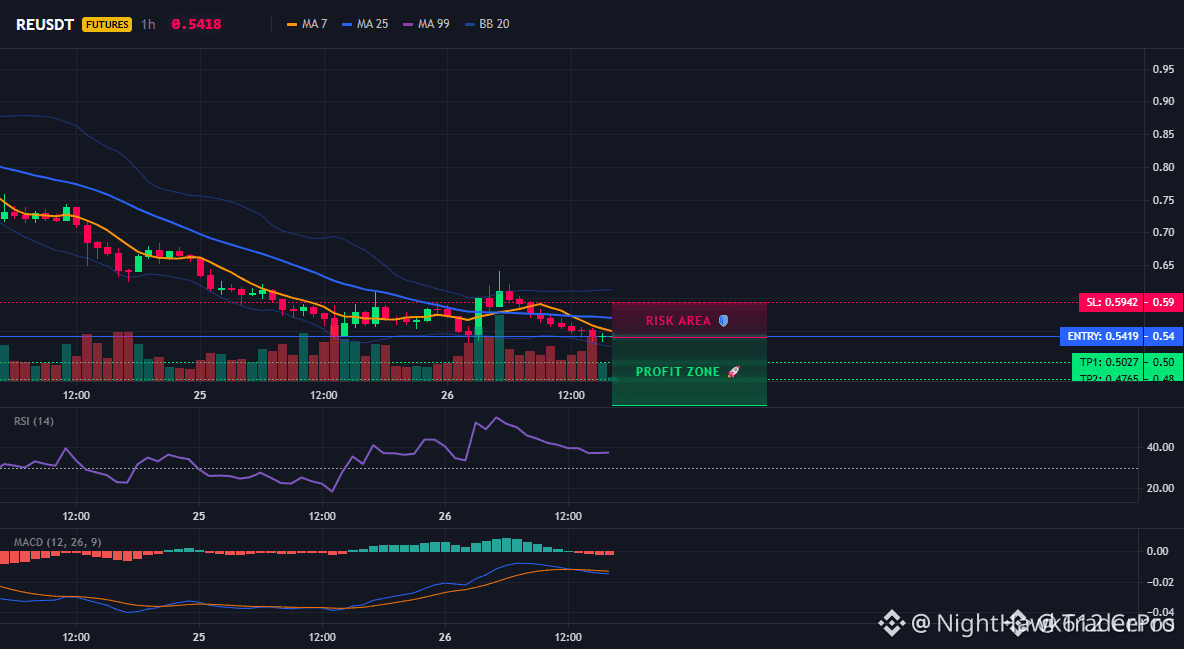Screen dimensions: 1184x649
Task: Click the blue MA 25 color dash
Action: 347,24
